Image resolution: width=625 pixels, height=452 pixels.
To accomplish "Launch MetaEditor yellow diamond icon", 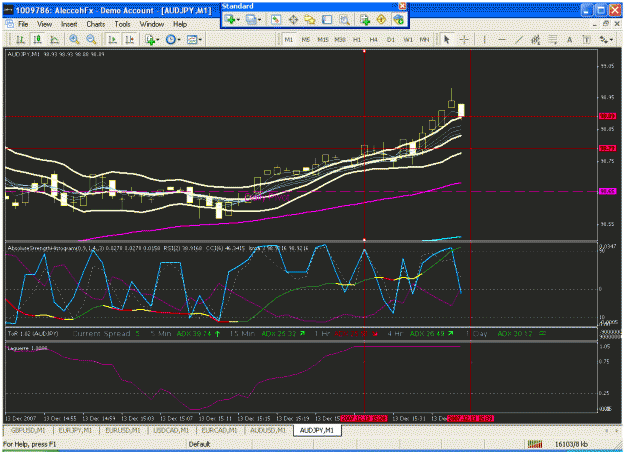I will (x=381, y=19).
